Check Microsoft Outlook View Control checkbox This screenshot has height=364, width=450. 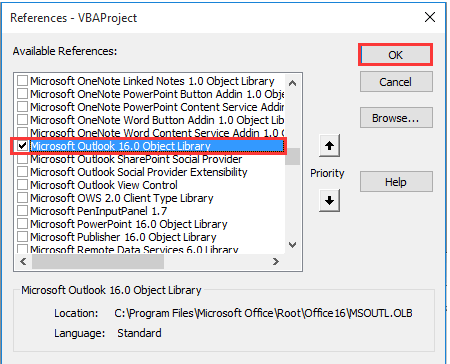[x=22, y=185]
